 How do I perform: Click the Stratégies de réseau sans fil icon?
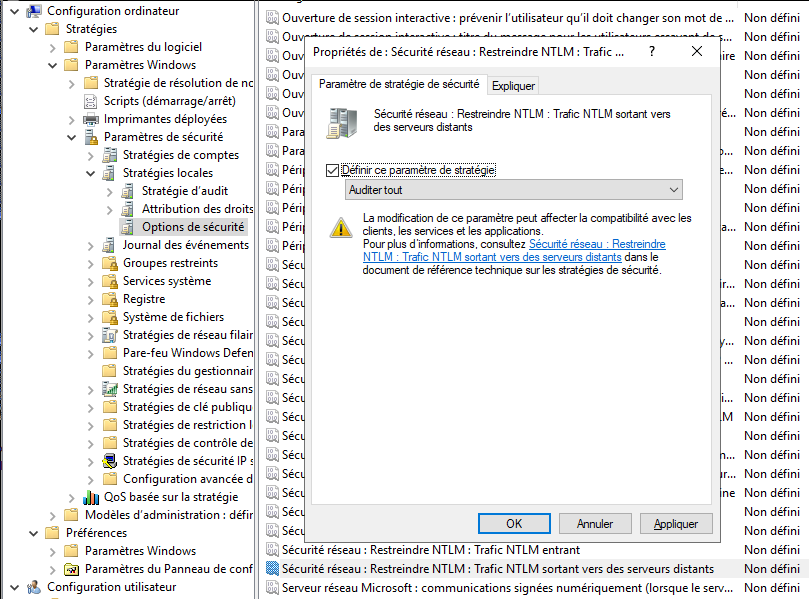pos(109,389)
